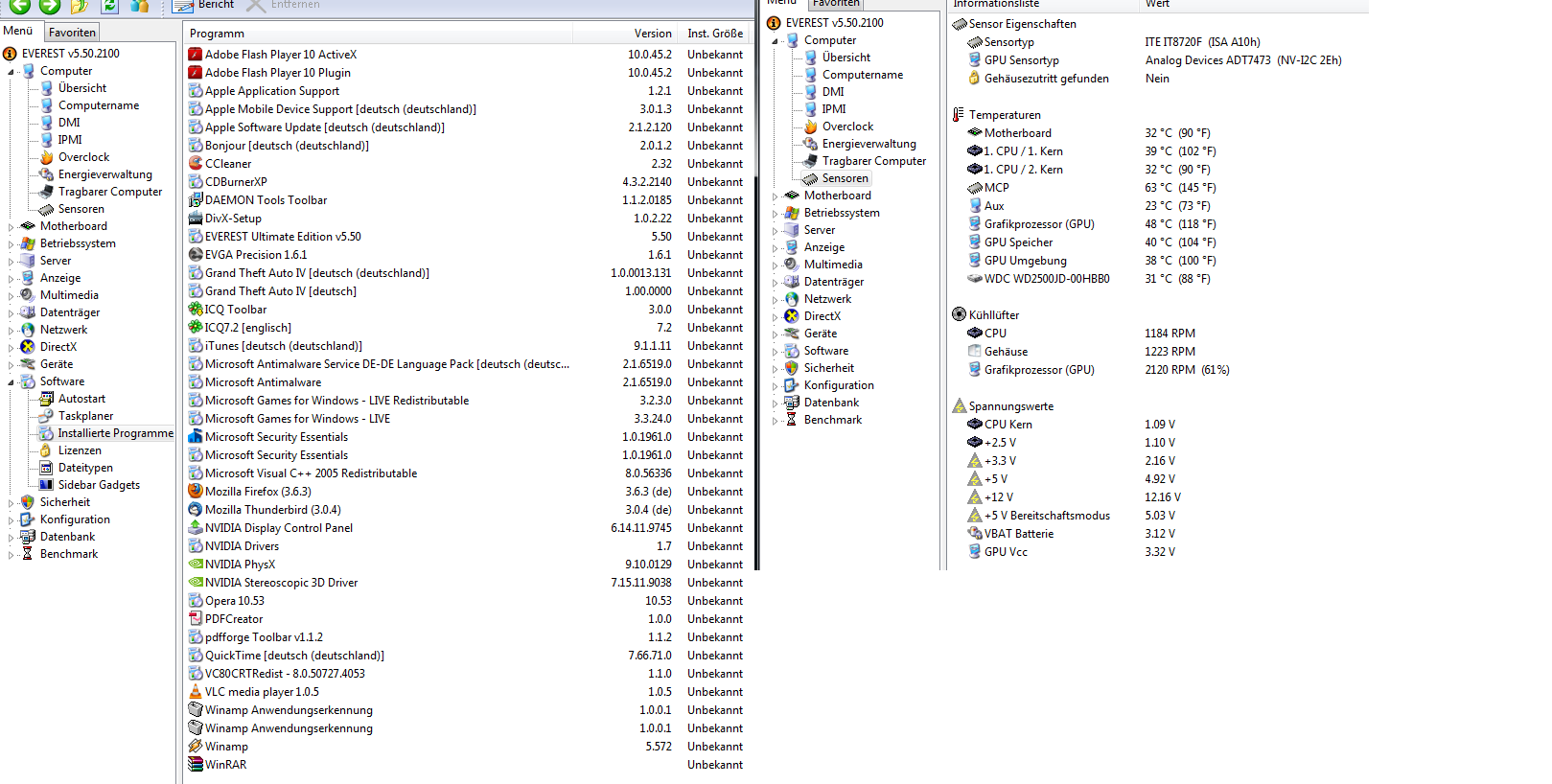Collapse the Software node in left tree

(x=11, y=381)
